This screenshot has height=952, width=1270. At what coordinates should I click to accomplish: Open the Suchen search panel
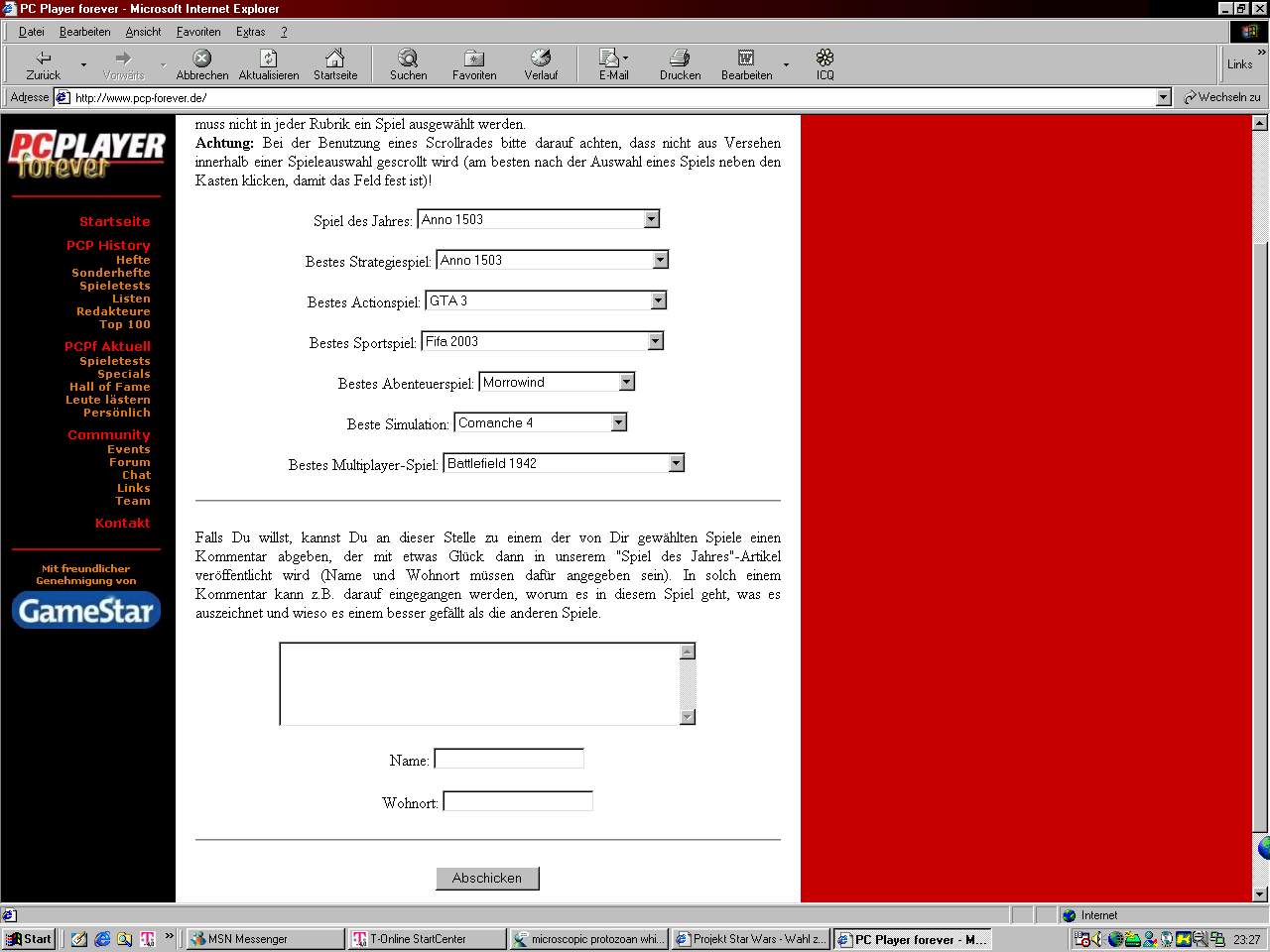click(x=408, y=65)
